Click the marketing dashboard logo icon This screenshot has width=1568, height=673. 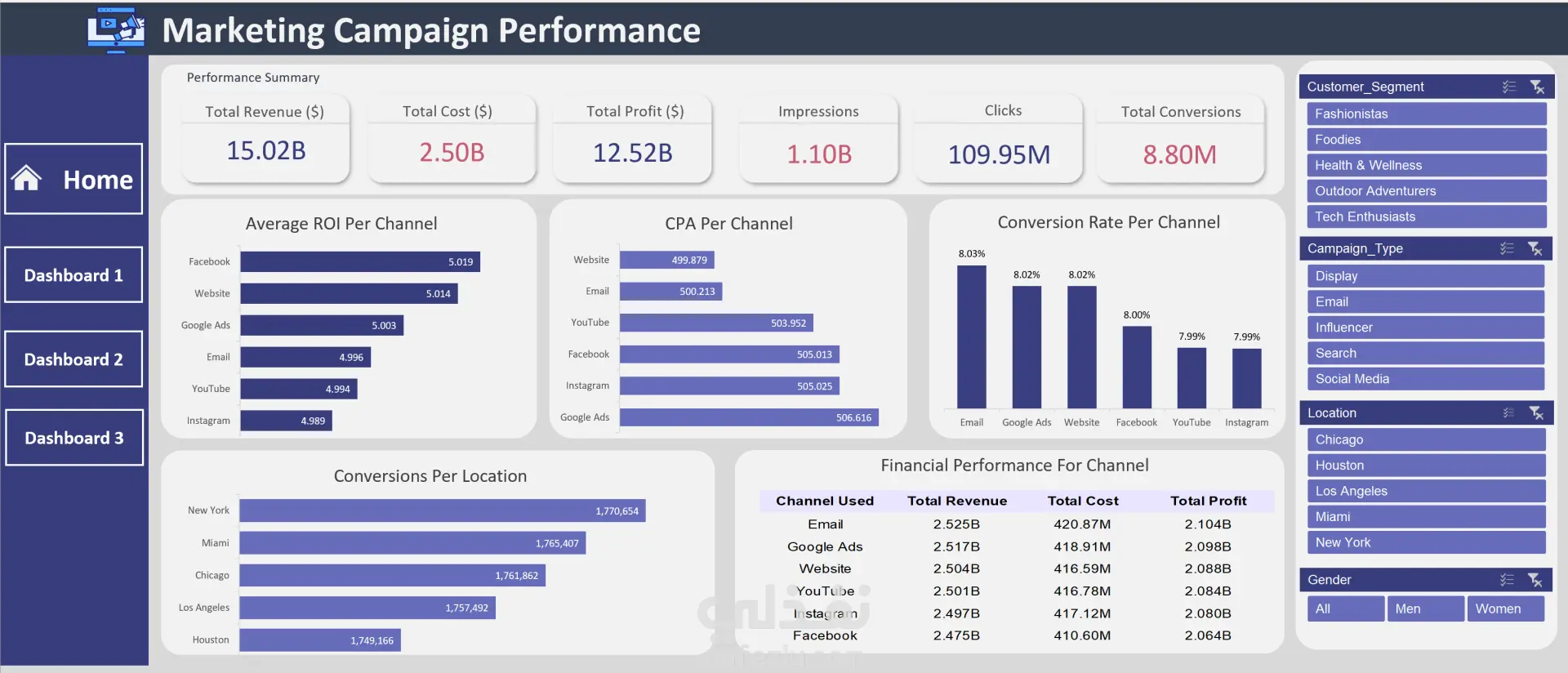pyautogui.click(x=115, y=29)
